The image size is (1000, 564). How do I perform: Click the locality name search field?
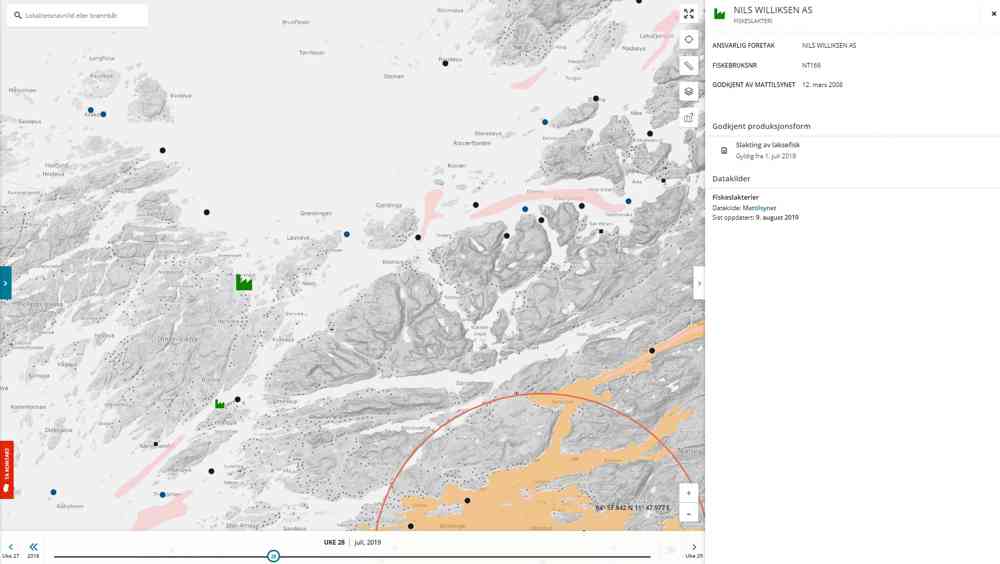pos(80,15)
